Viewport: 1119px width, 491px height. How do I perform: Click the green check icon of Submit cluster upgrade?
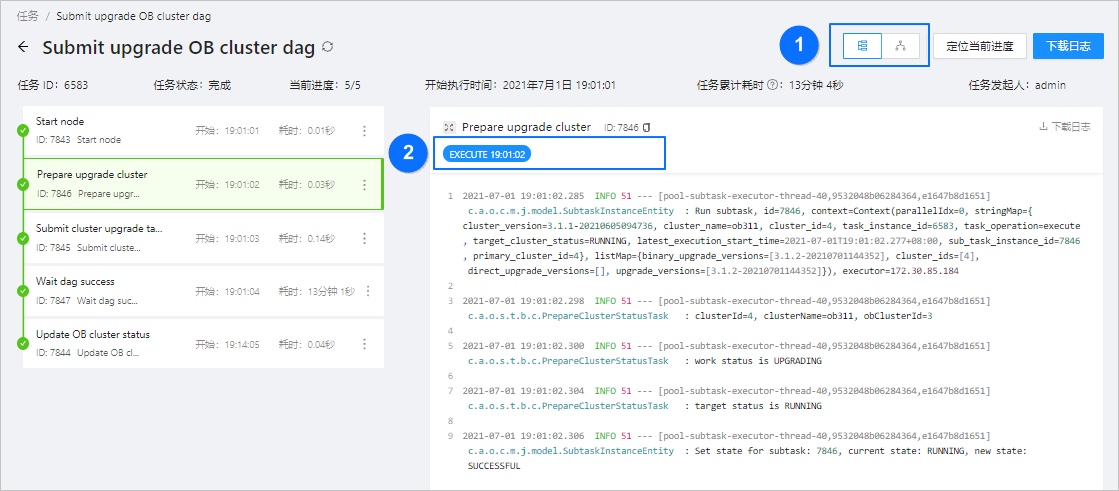23,238
